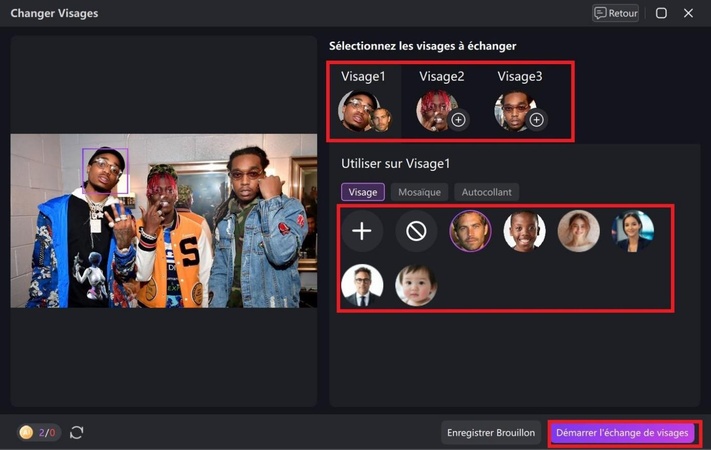Viewport: 711px width, 450px height.
Task: Upload a new face with plus button
Action: pos(362,231)
